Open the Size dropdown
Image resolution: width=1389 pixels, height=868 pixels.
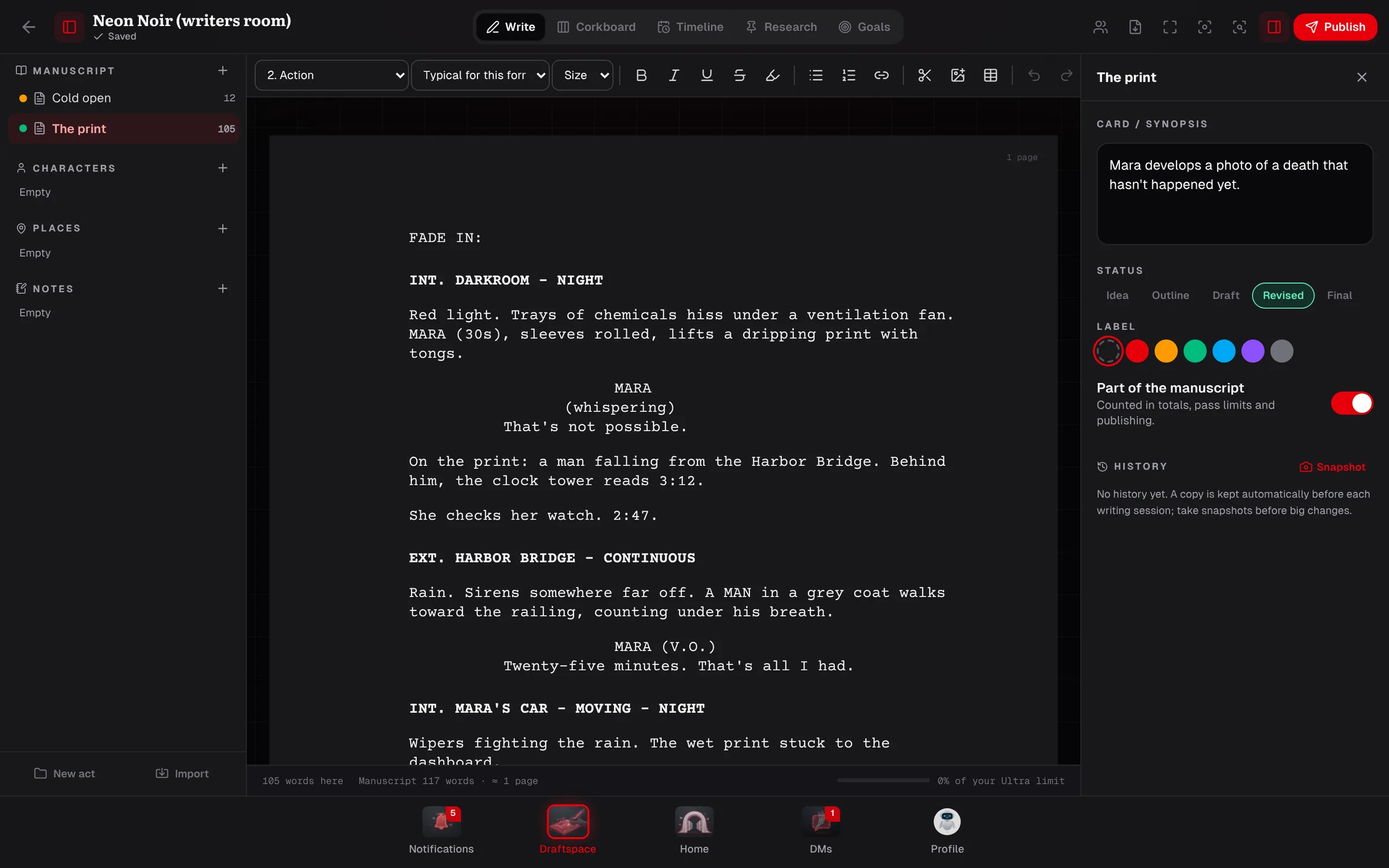(582, 75)
